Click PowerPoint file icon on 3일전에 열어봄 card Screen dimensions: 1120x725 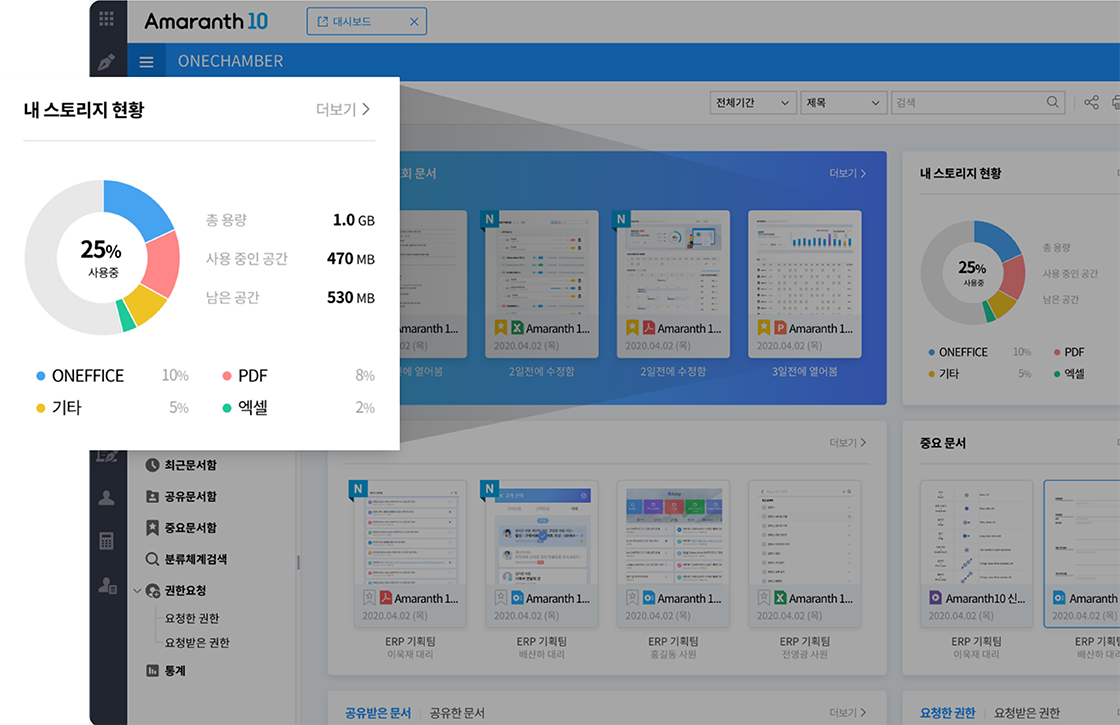(780, 328)
